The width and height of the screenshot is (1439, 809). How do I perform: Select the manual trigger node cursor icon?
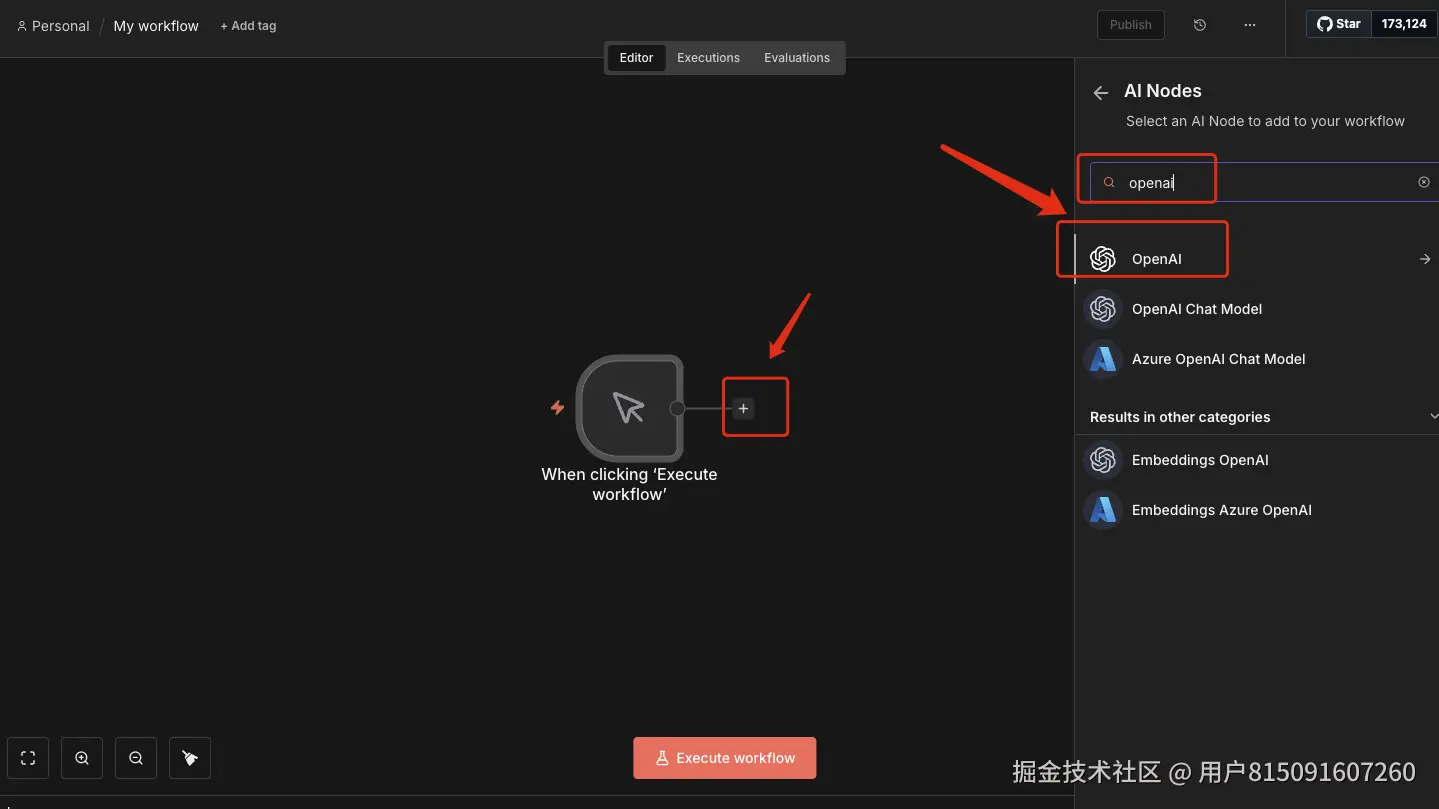(x=629, y=407)
